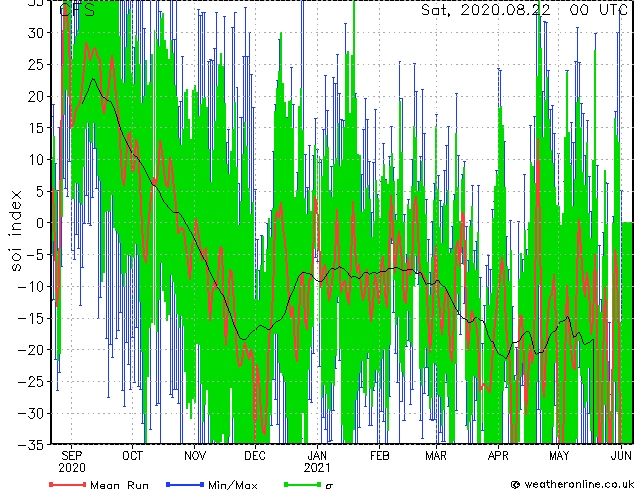Click the '2021' year label
This screenshot has height=490, width=634.
(317, 468)
